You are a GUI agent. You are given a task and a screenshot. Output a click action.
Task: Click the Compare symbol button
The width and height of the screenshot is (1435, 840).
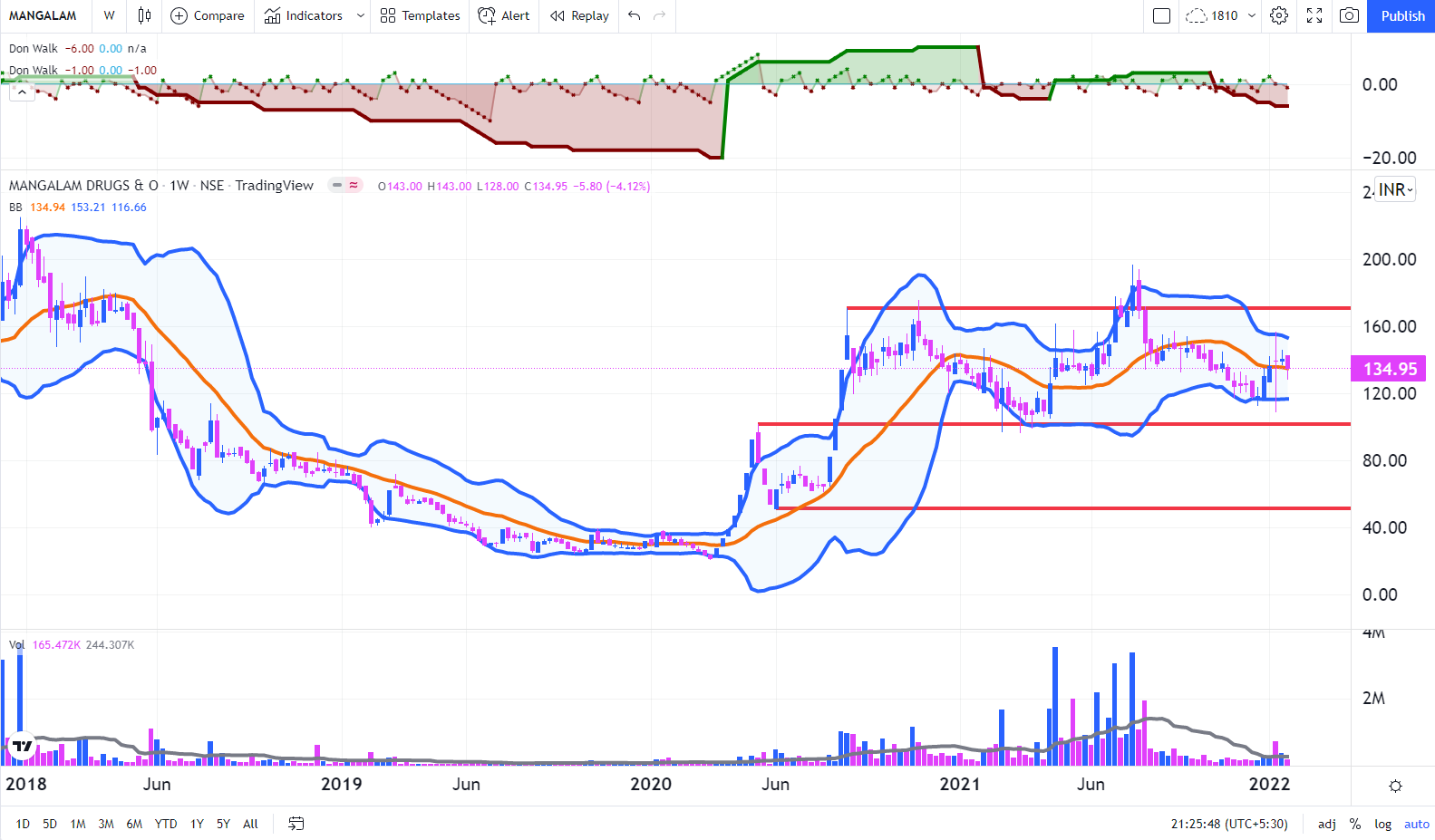point(208,15)
